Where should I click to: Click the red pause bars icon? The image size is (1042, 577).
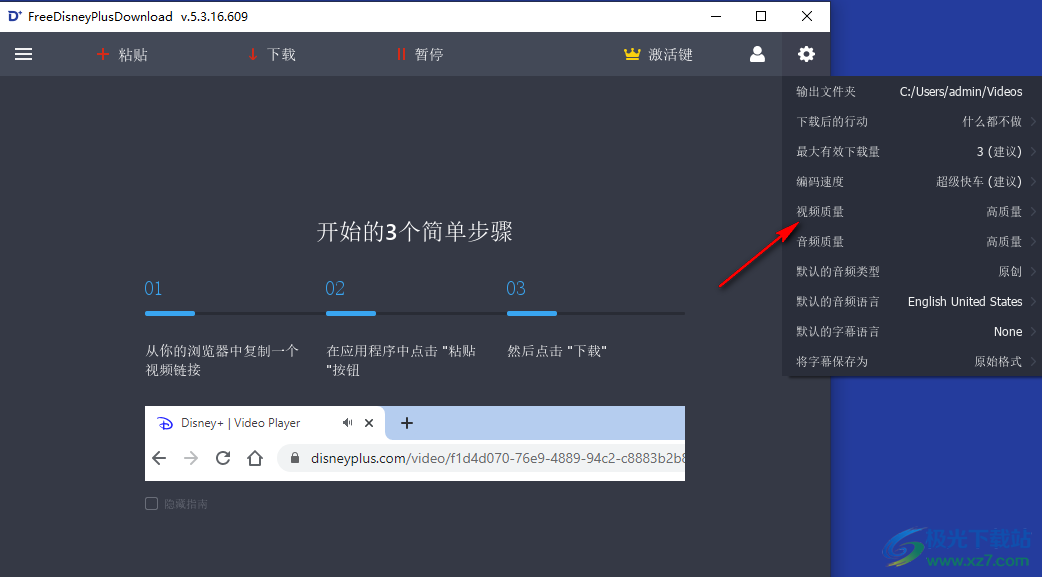coord(401,55)
